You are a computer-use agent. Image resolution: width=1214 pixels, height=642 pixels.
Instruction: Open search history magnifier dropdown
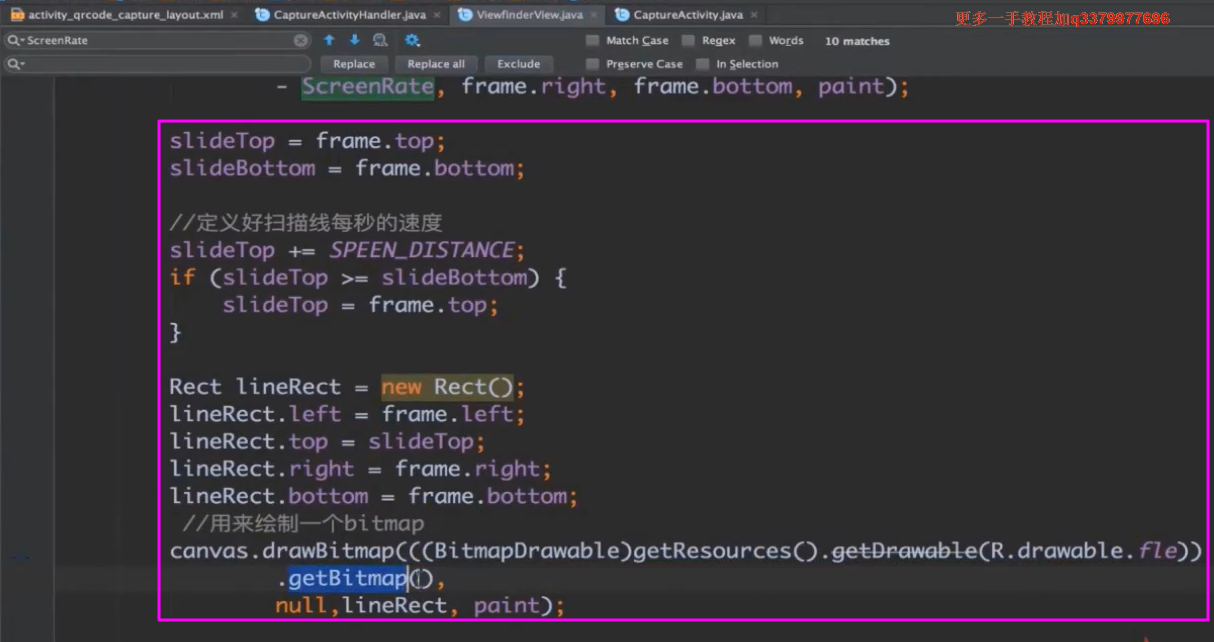click(15, 41)
